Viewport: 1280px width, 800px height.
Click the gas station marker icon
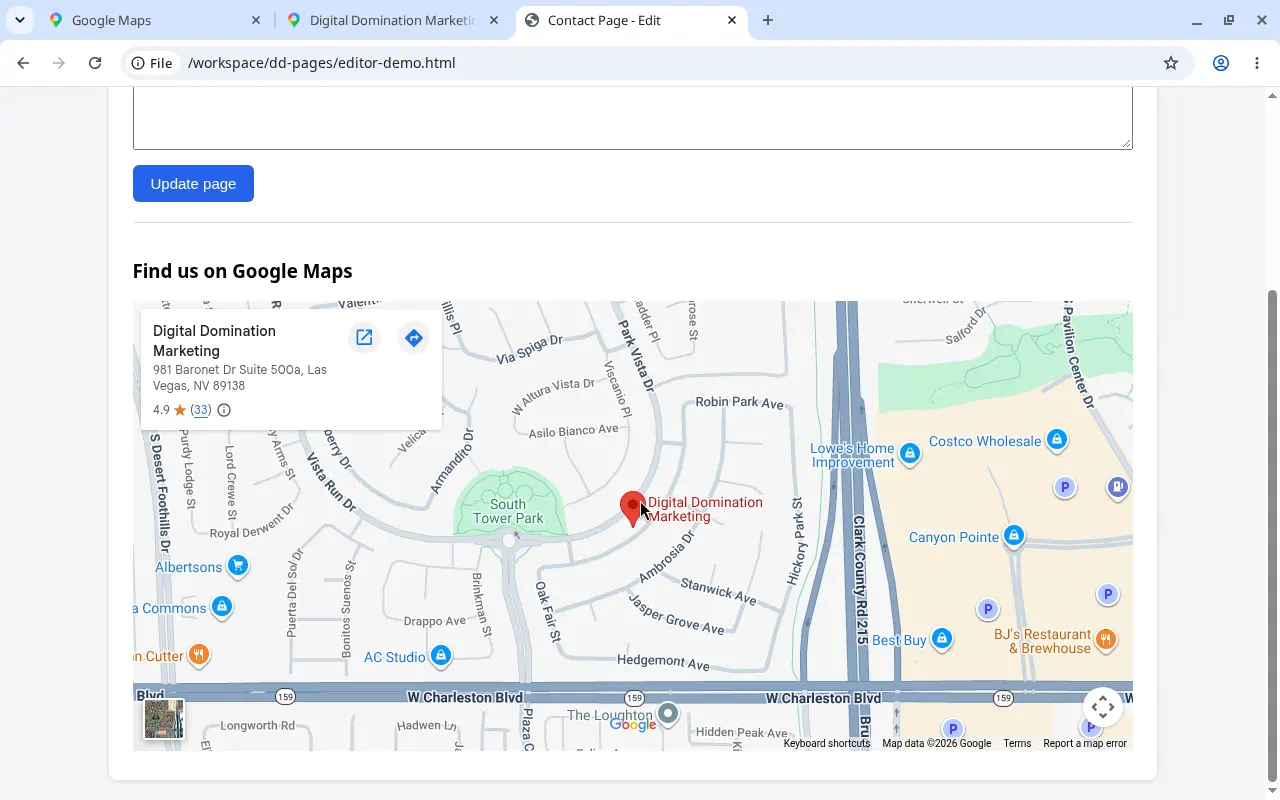click(1117, 488)
